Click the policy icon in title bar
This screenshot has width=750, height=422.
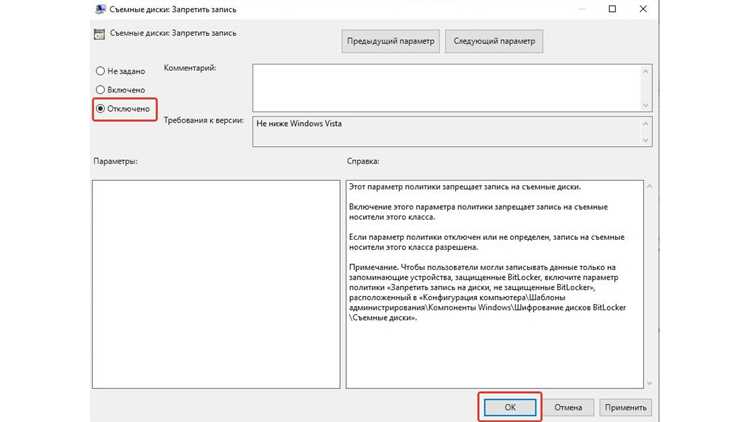click(x=100, y=9)
